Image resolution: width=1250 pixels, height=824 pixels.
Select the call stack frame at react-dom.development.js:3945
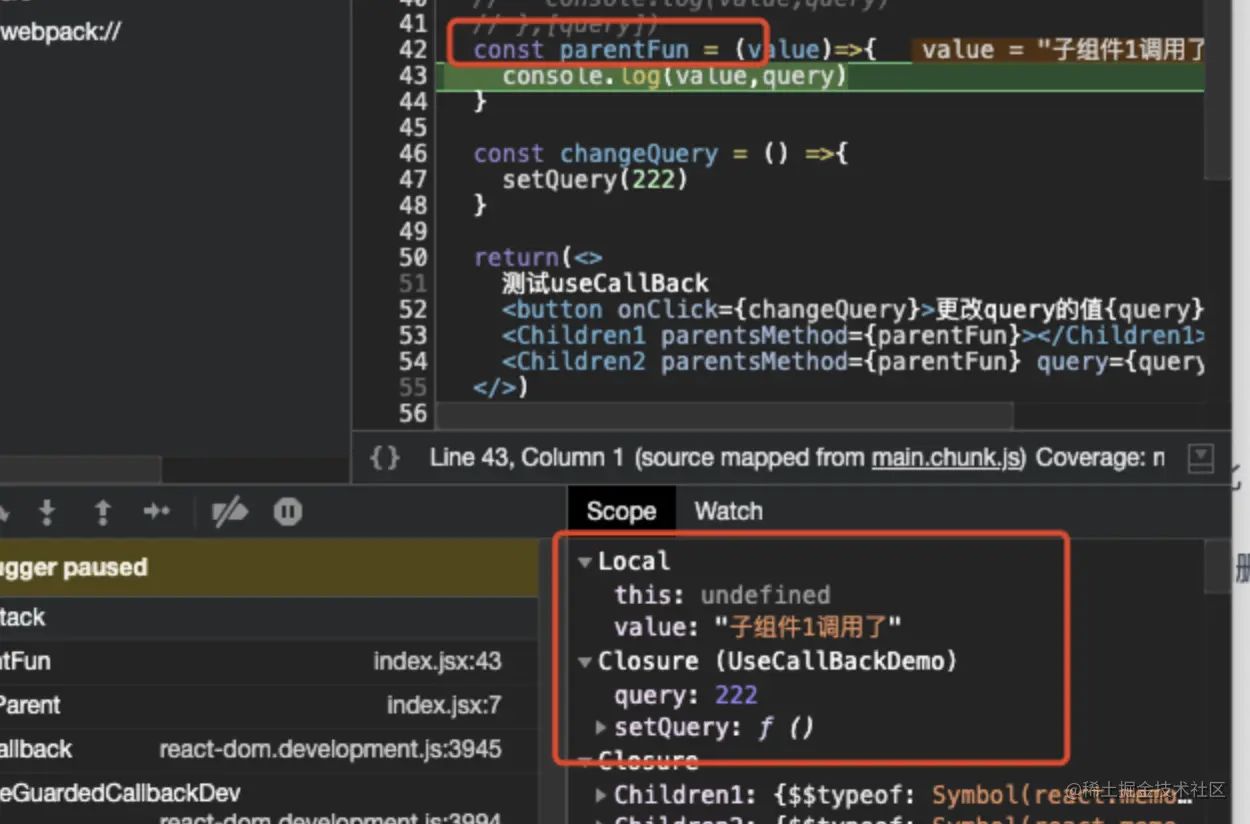pos(269,749)
